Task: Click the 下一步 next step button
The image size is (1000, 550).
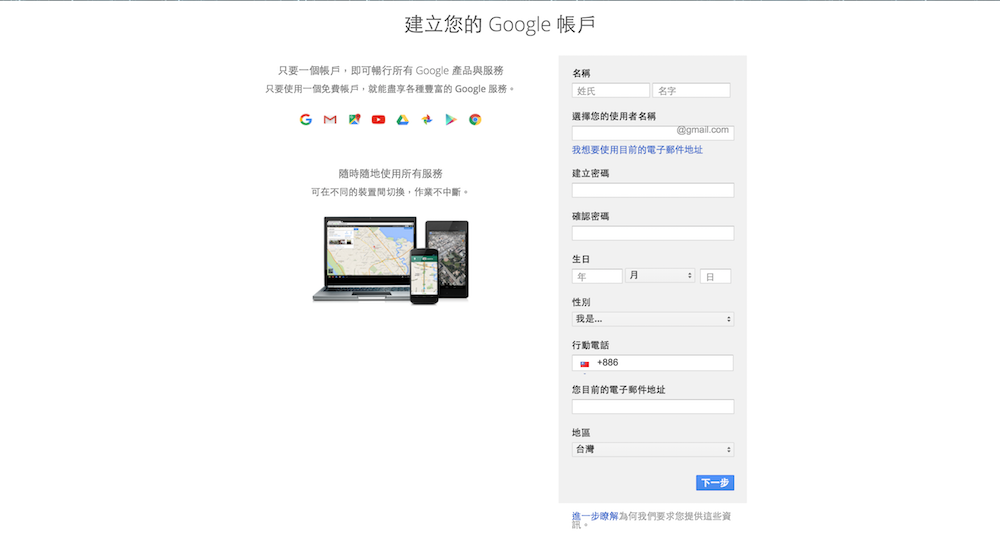Action: (715, 483)
